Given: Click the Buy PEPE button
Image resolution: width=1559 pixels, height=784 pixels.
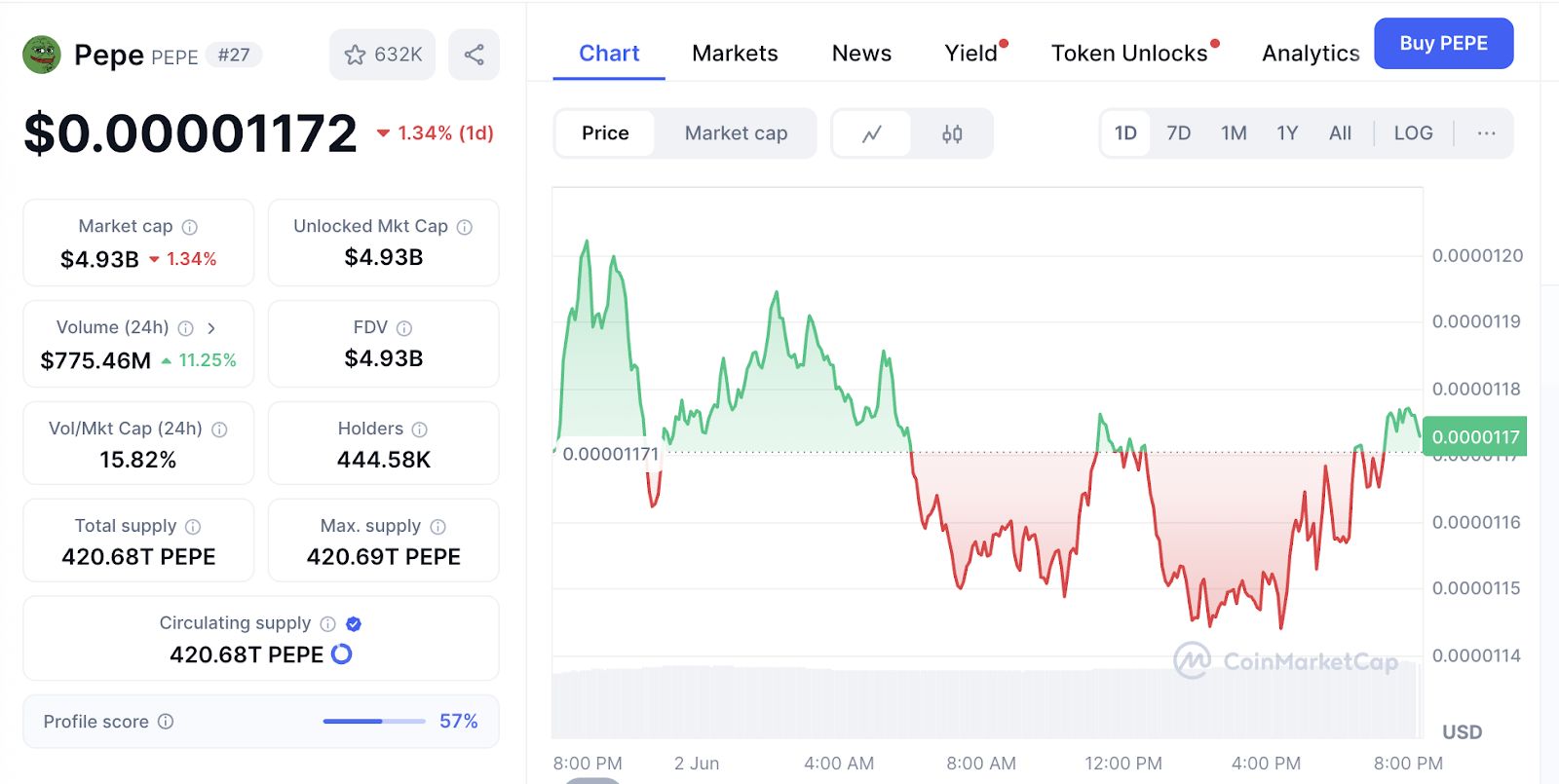Looking at the screenshot, I should [x=1443, y=44].
